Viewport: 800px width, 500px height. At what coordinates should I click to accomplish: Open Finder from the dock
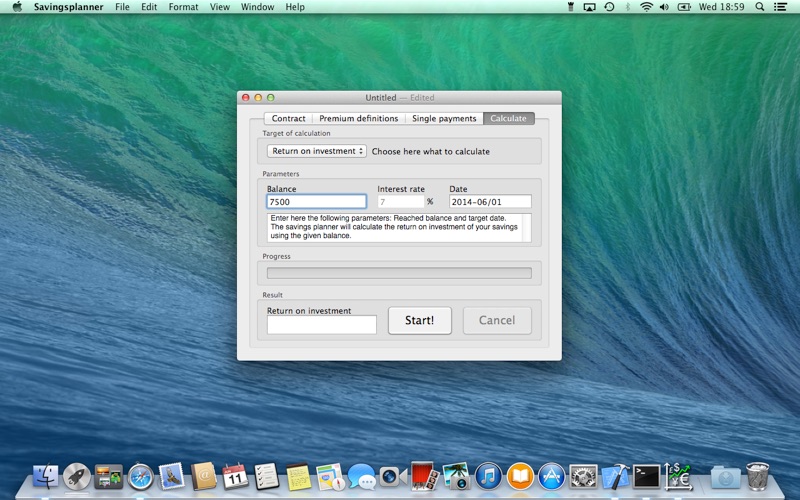(45, 477)
